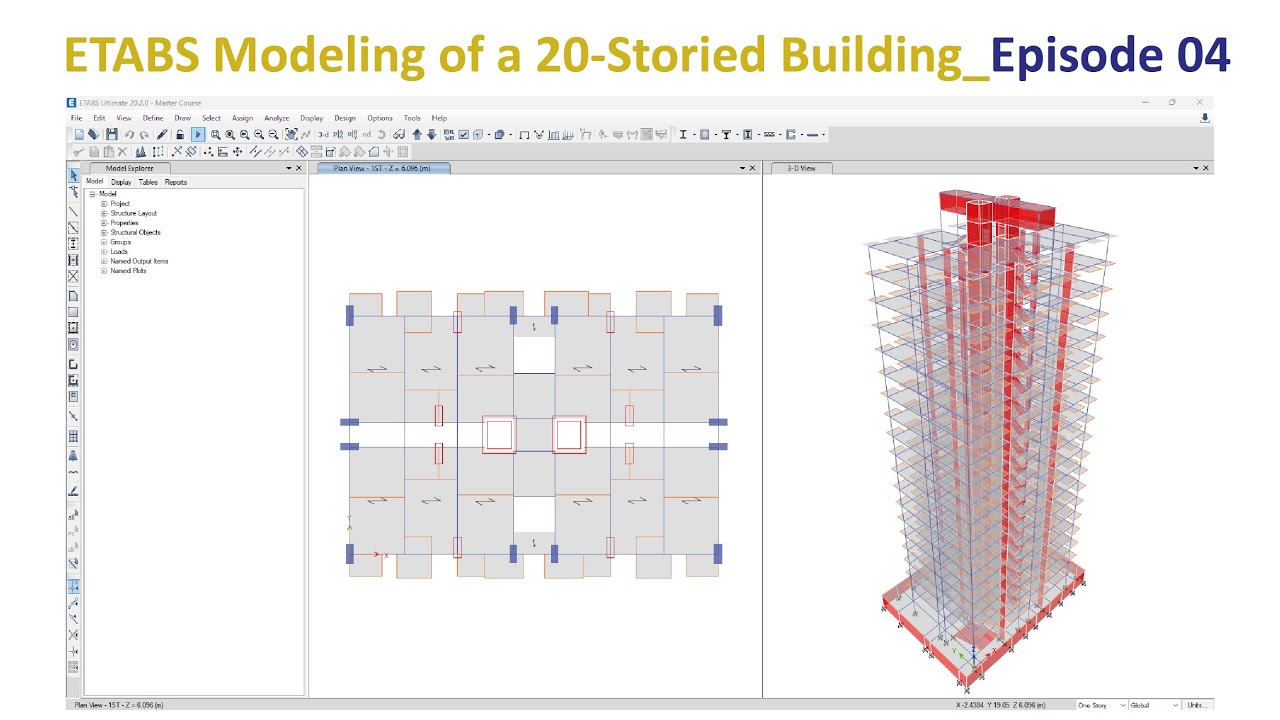Click the Redo arrow in toolbar
The image size is (1280, 720).
point(145,134)
